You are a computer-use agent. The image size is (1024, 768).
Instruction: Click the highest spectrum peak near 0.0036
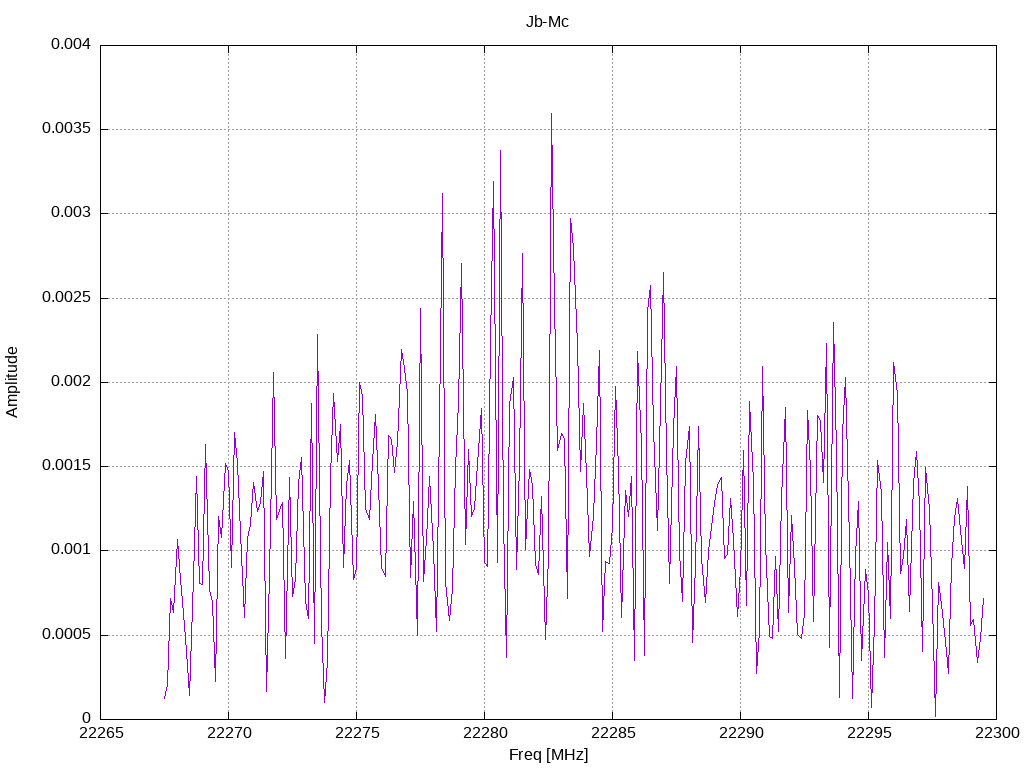click(551, 115)
